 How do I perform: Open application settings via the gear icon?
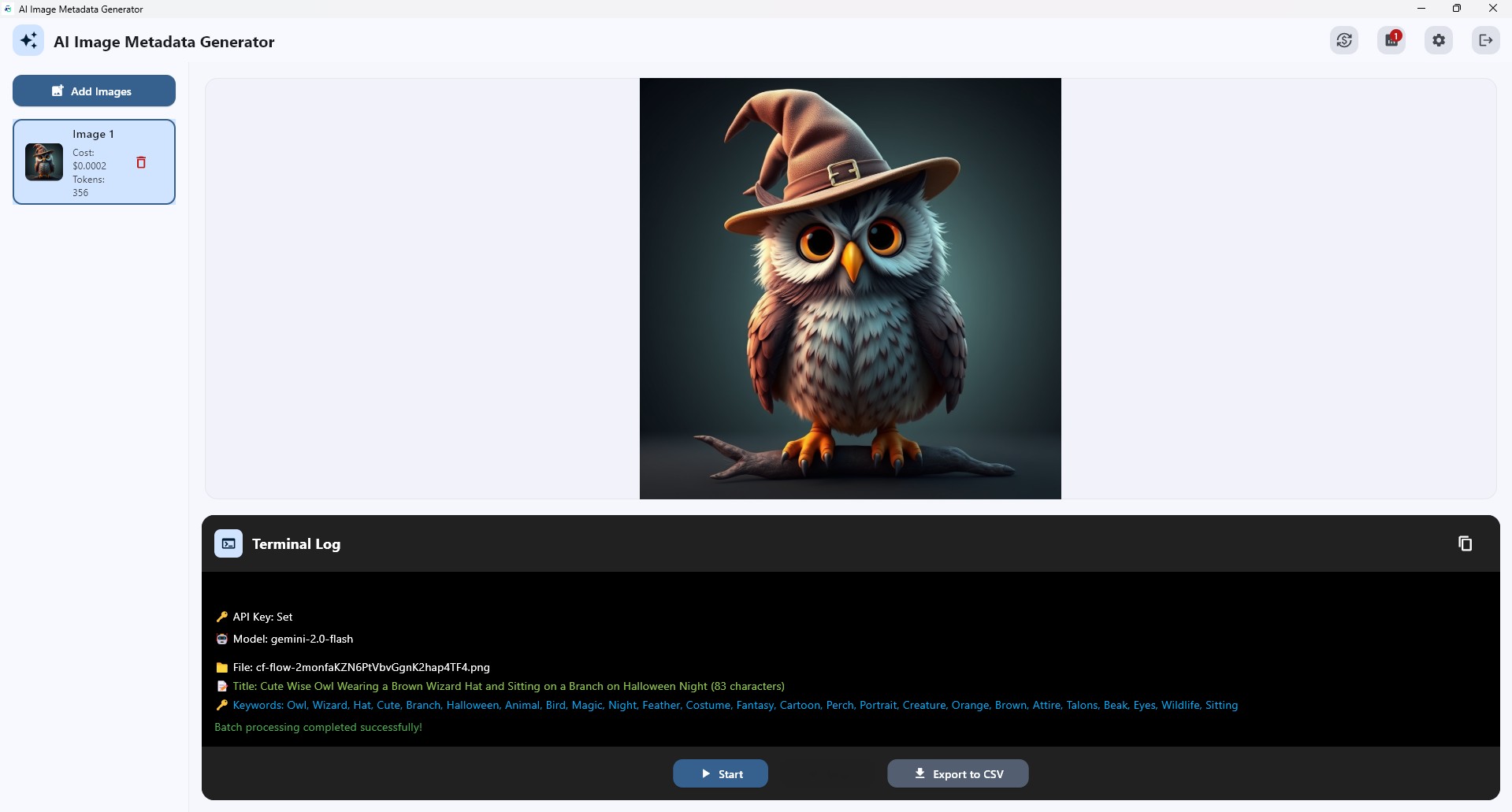pyautogui.click(x=1439, y=40)
